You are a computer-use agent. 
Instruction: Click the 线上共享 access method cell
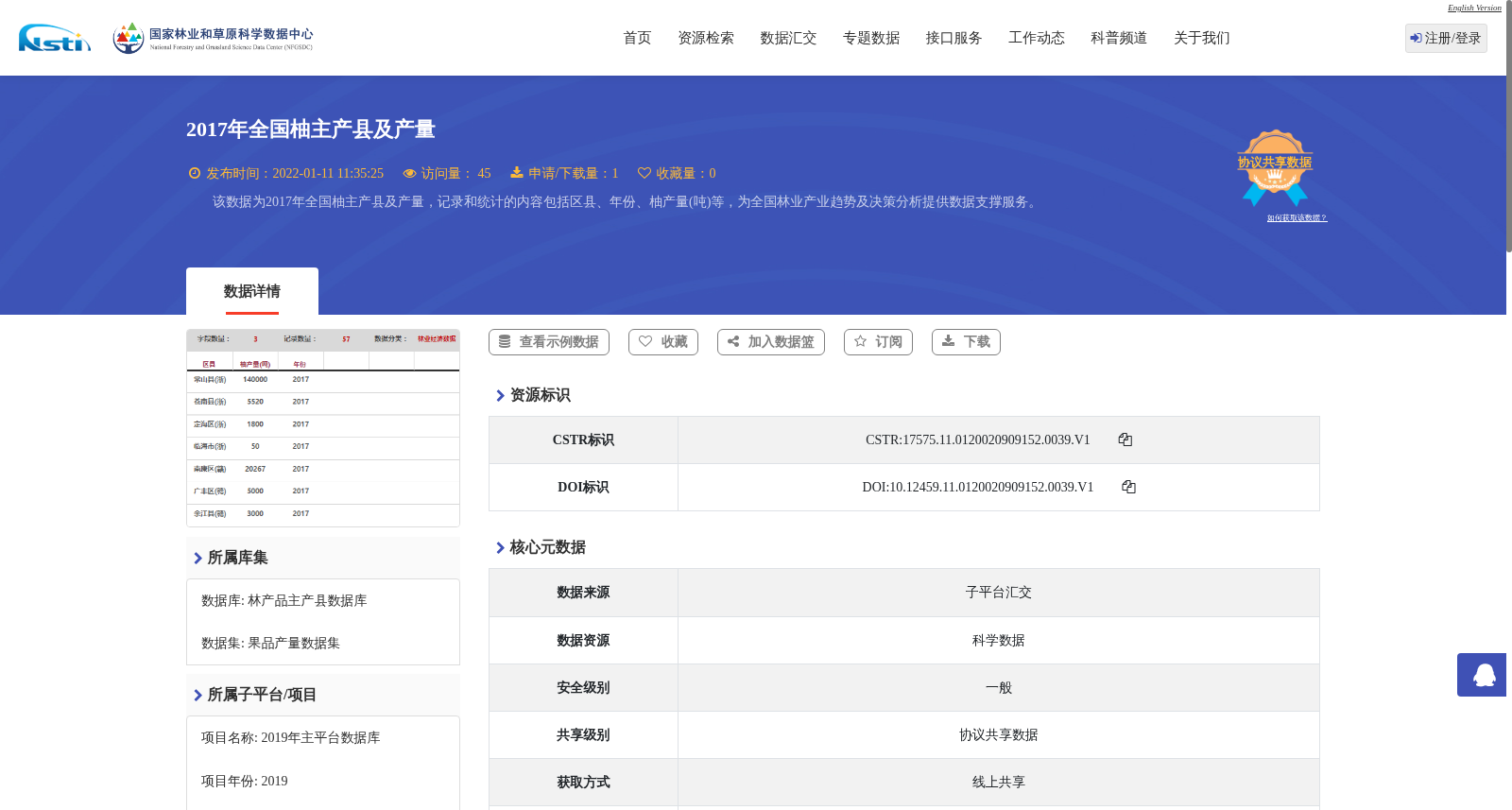(999, 783)
